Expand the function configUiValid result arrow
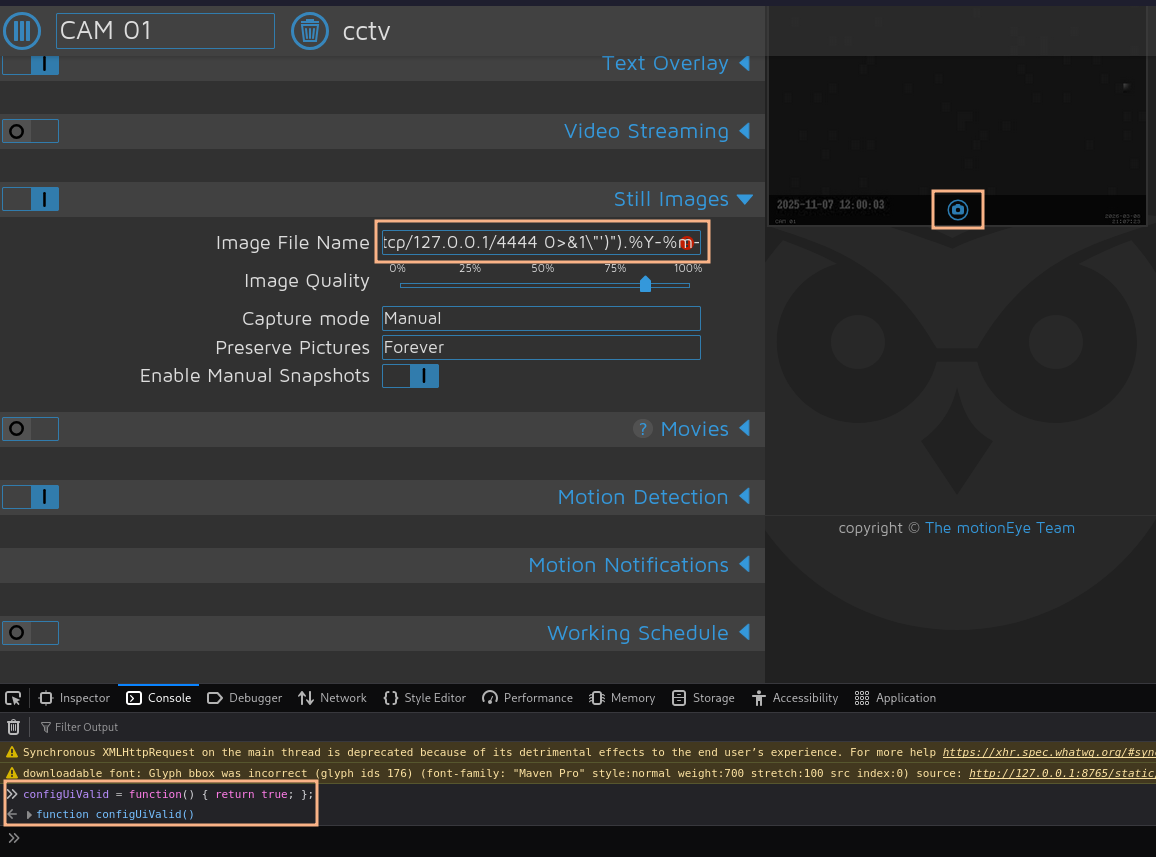Screen dimensions: 1156x857 (x=29, y=814)
